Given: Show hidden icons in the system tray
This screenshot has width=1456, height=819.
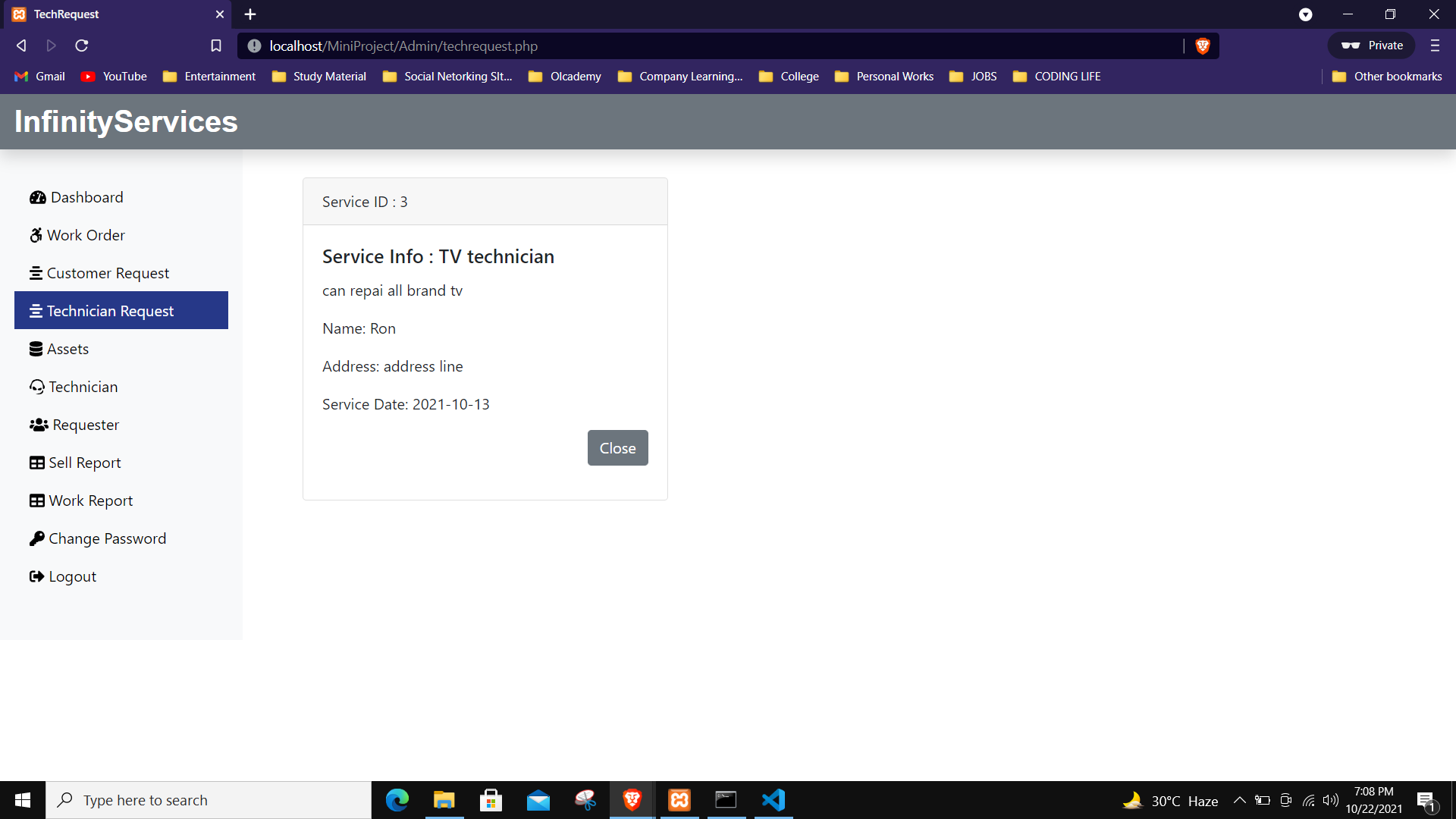Looking at the screenshot, I should pyautogui.click(x=1240, y=800).
